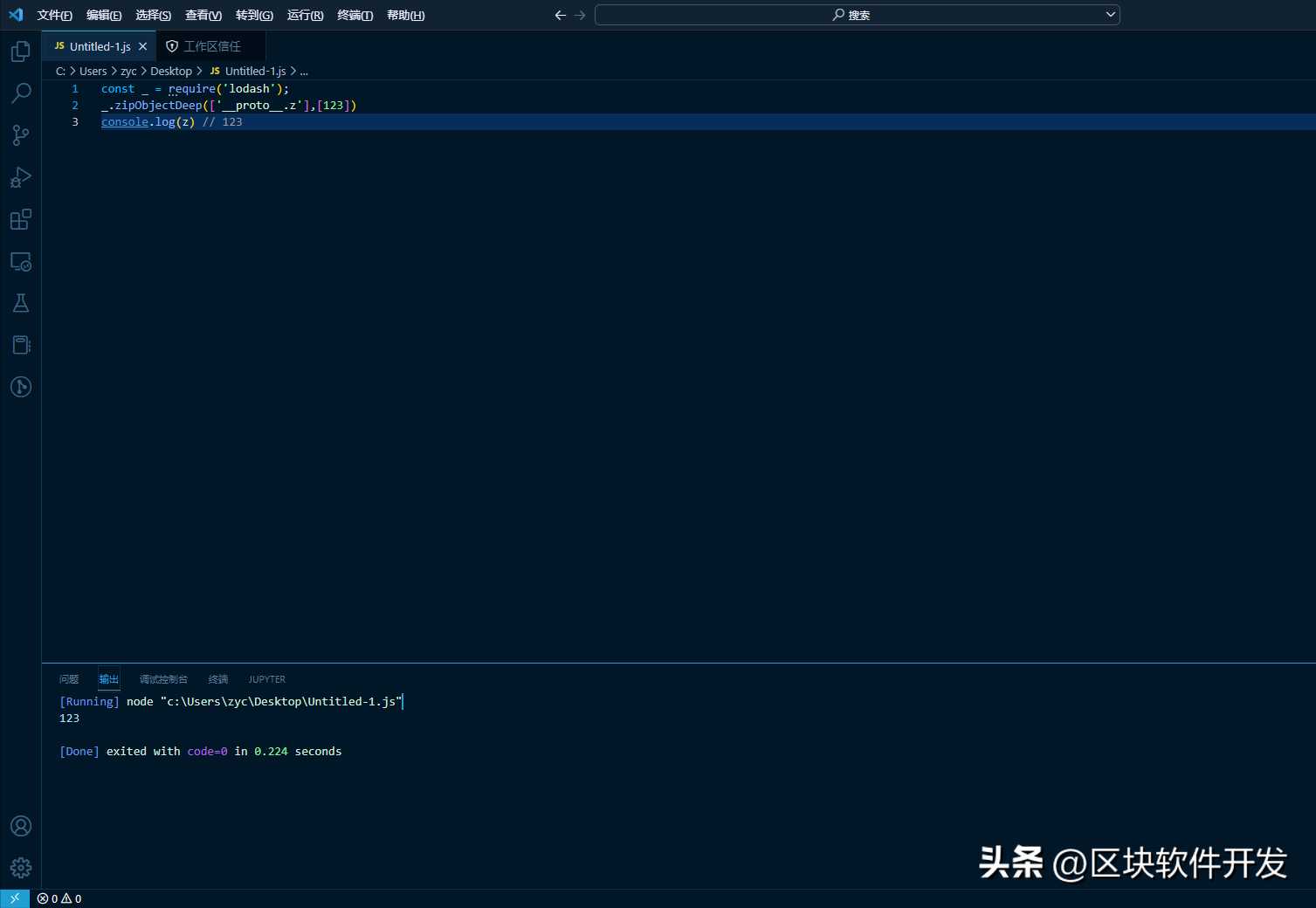1316x908 pixels.
Task: Open the 帮助(H) menu
Action: 405,15
